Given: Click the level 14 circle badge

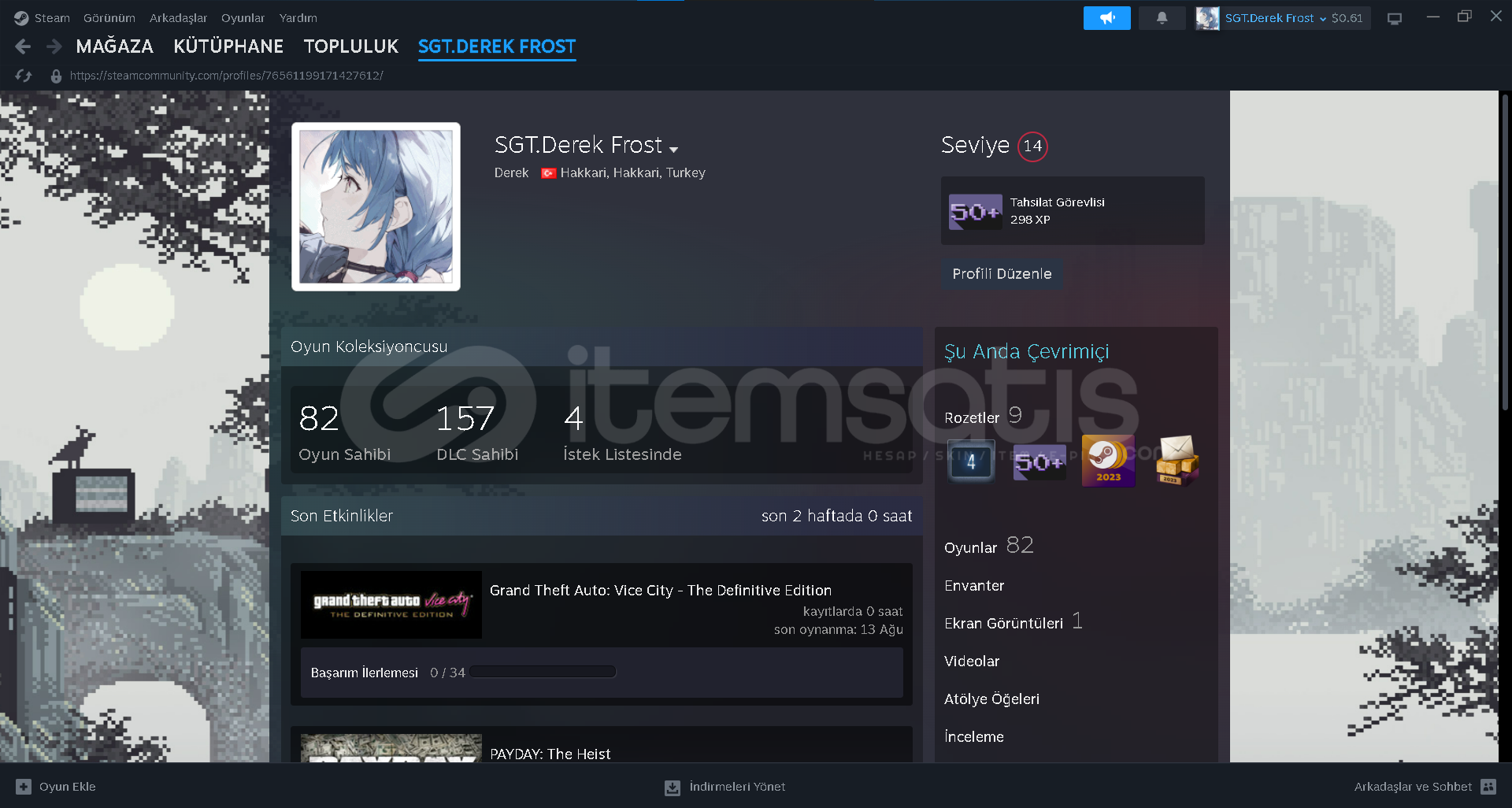Looking at the screenshot, I should tap(1032, 146).
